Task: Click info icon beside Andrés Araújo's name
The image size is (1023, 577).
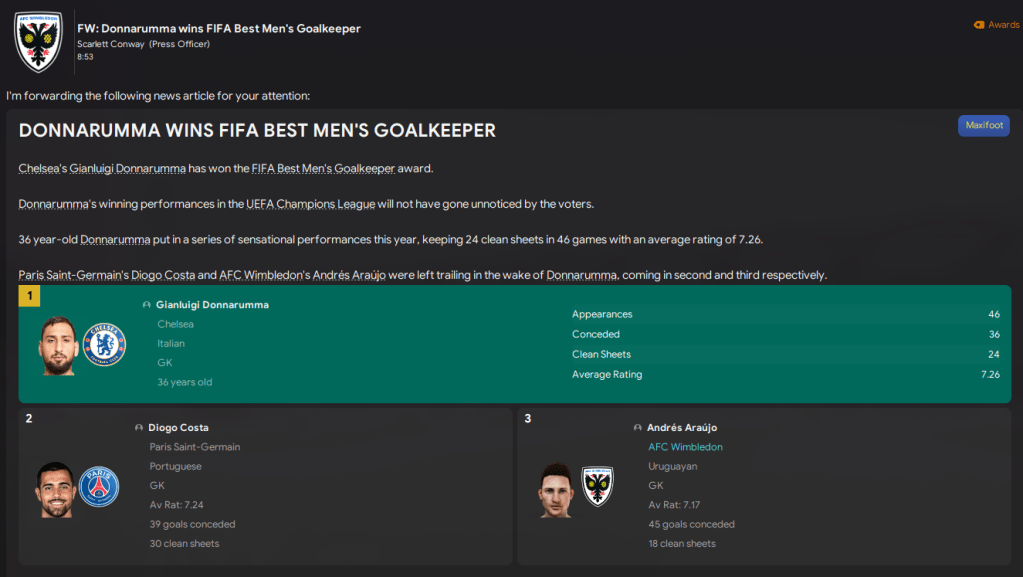Action: point(638,428)
